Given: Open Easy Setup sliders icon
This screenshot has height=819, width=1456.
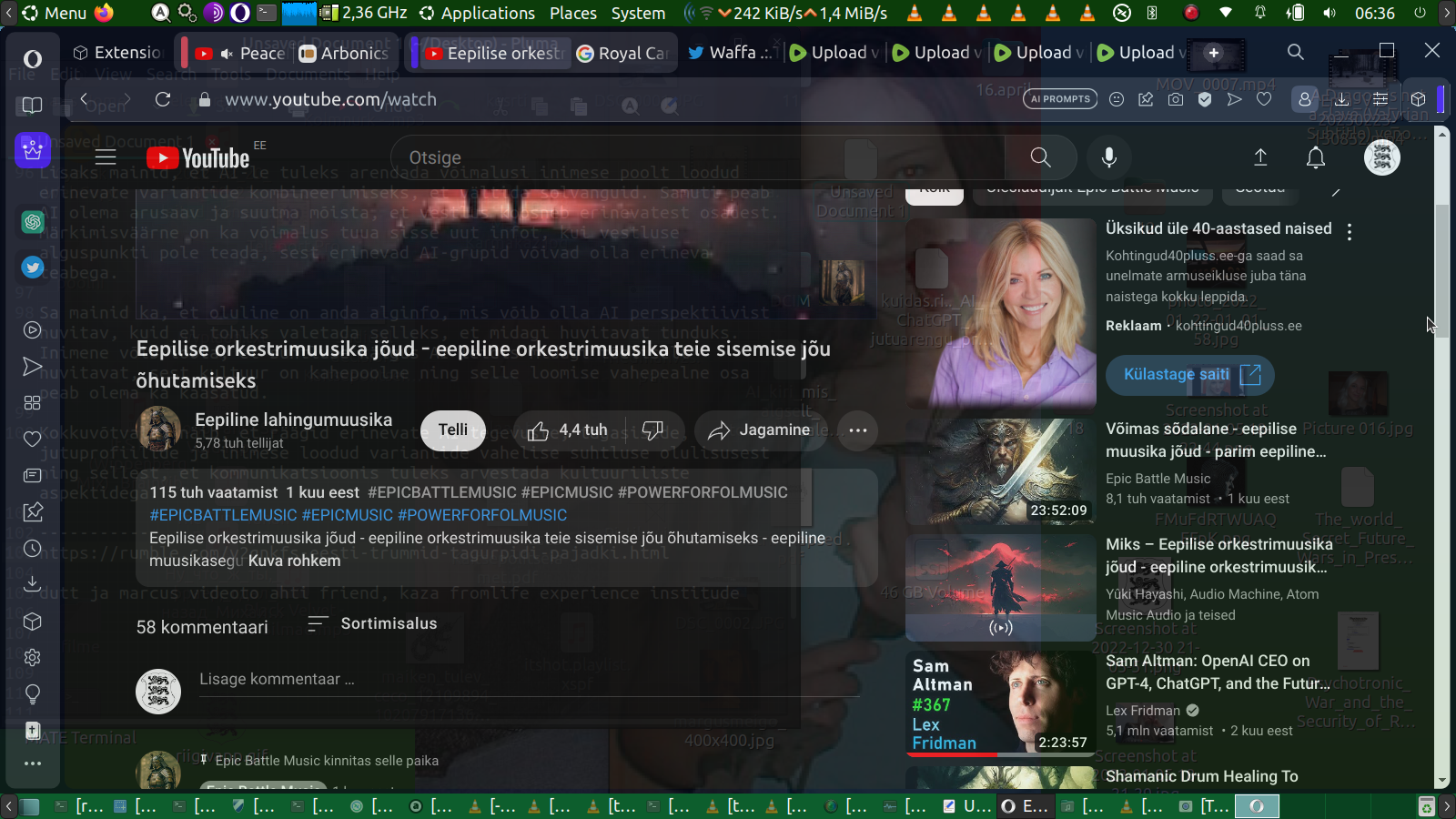Looking at the screenshot, I should (x=1380, y=99).
